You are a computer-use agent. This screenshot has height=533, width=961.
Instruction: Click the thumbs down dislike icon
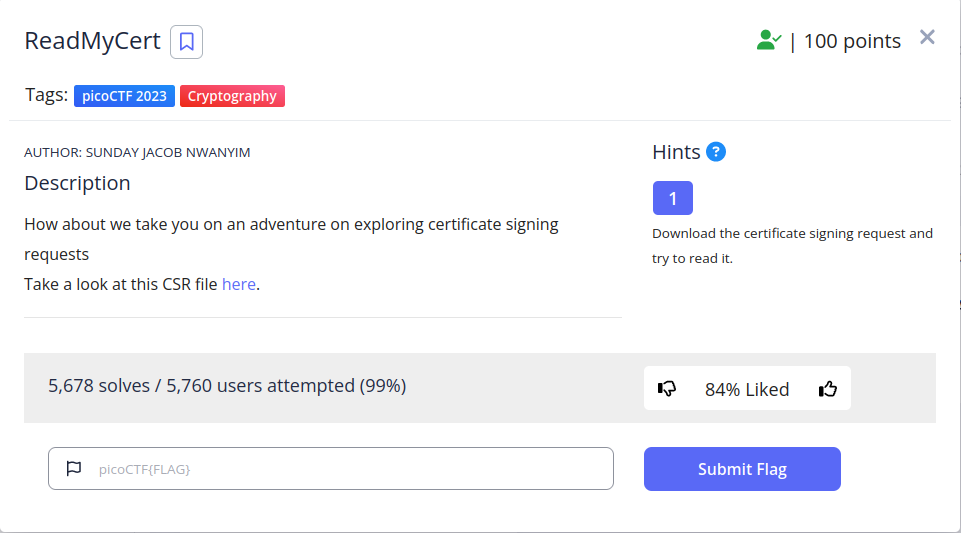pos(667,389)
